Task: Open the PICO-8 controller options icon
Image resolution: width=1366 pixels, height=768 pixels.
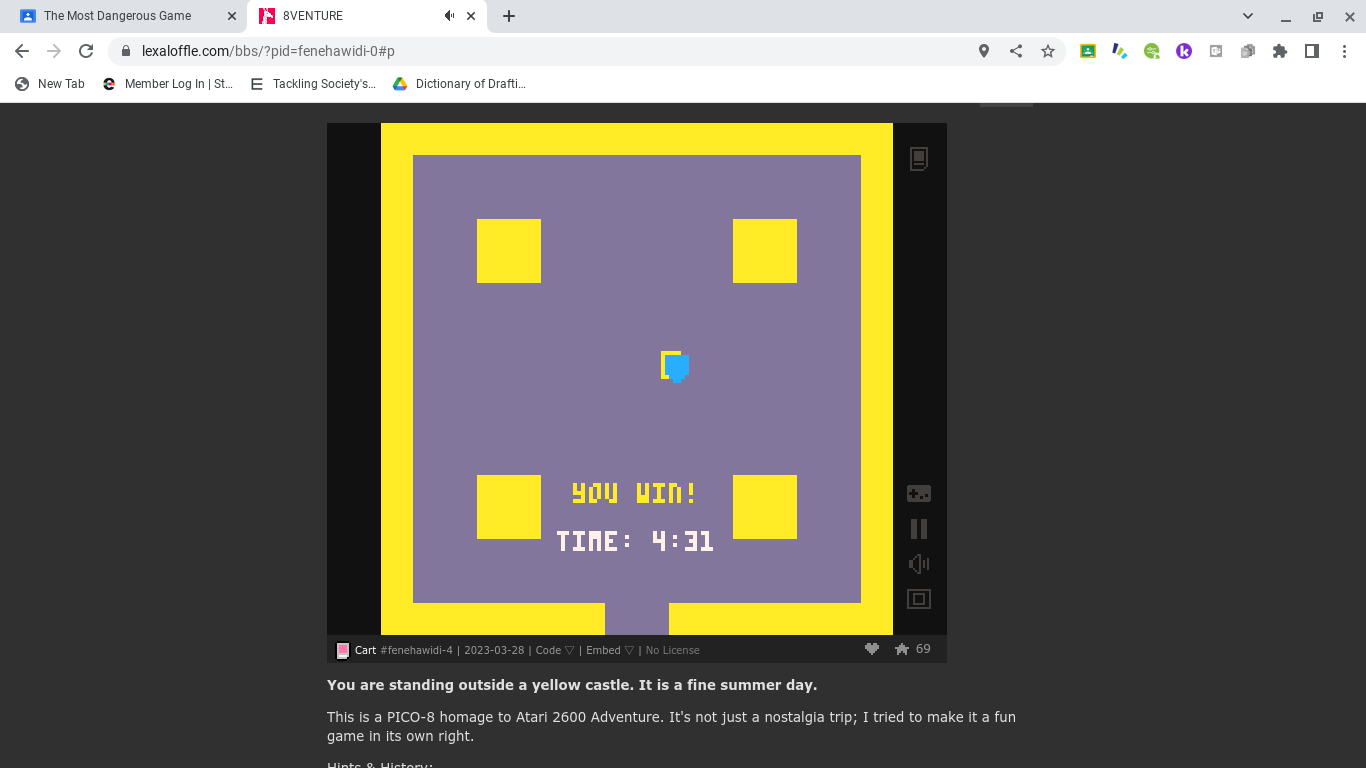Action: click(x=919, y=493)
